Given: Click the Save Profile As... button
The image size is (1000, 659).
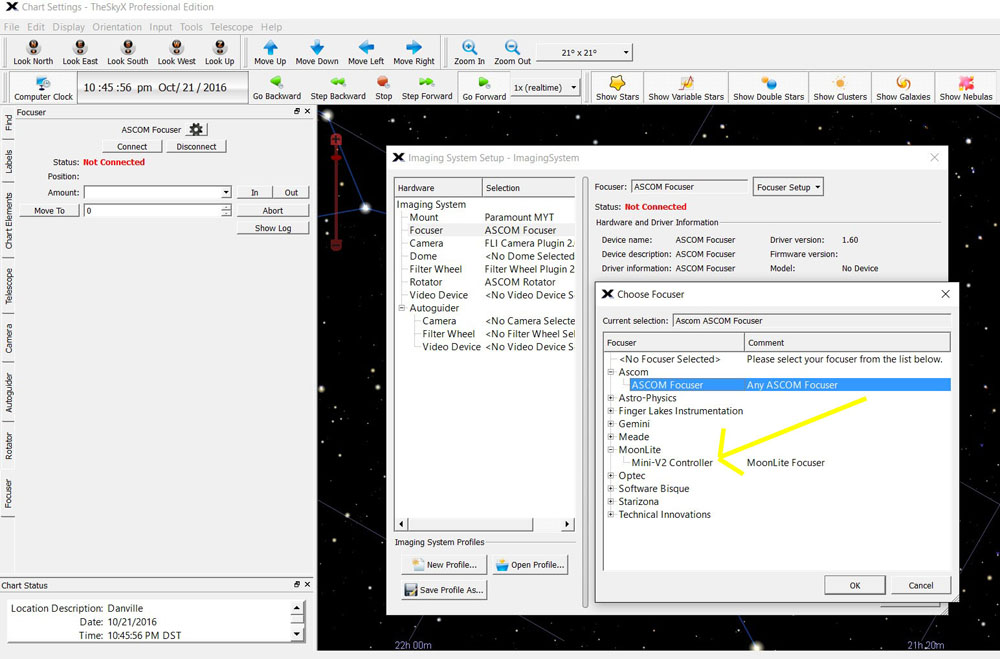Looking at the screenshot, I should tap(444, 589).
